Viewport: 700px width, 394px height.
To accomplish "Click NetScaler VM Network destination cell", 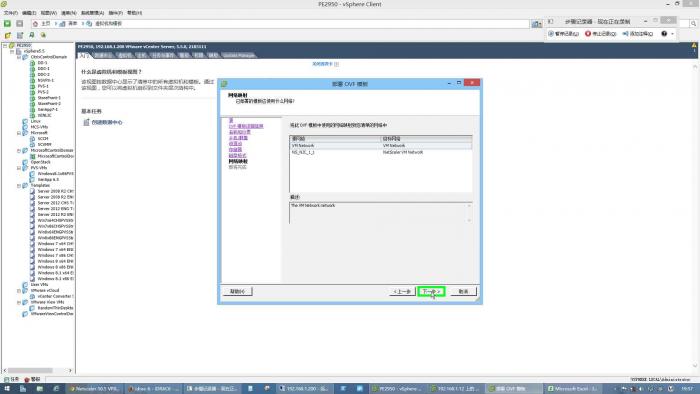I will [403, 152].
